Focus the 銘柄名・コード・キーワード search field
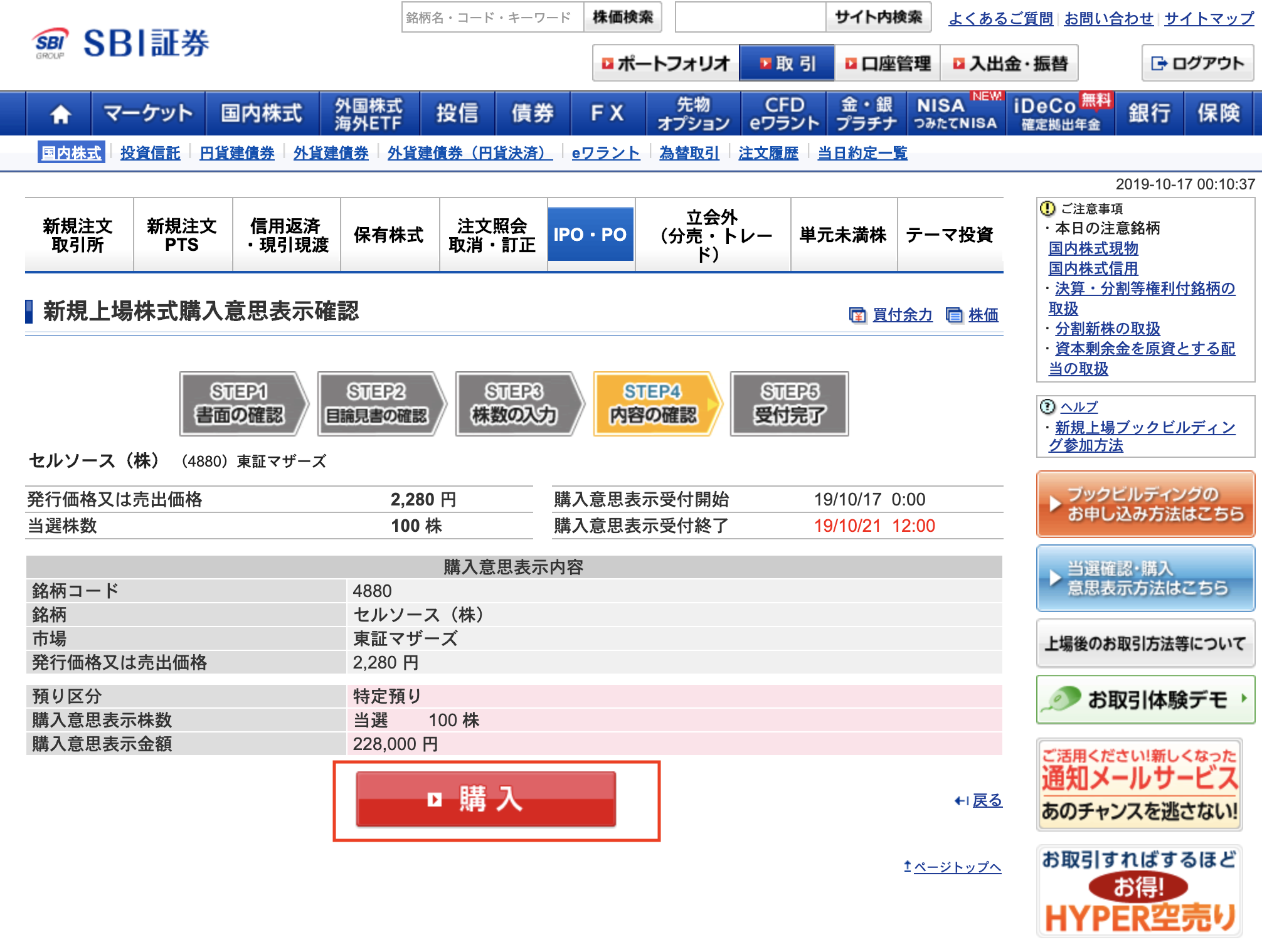 coord(493,17)
